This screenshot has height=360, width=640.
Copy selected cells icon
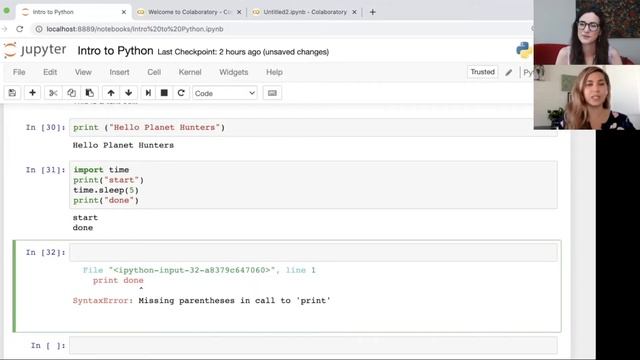tap(71, 93)
